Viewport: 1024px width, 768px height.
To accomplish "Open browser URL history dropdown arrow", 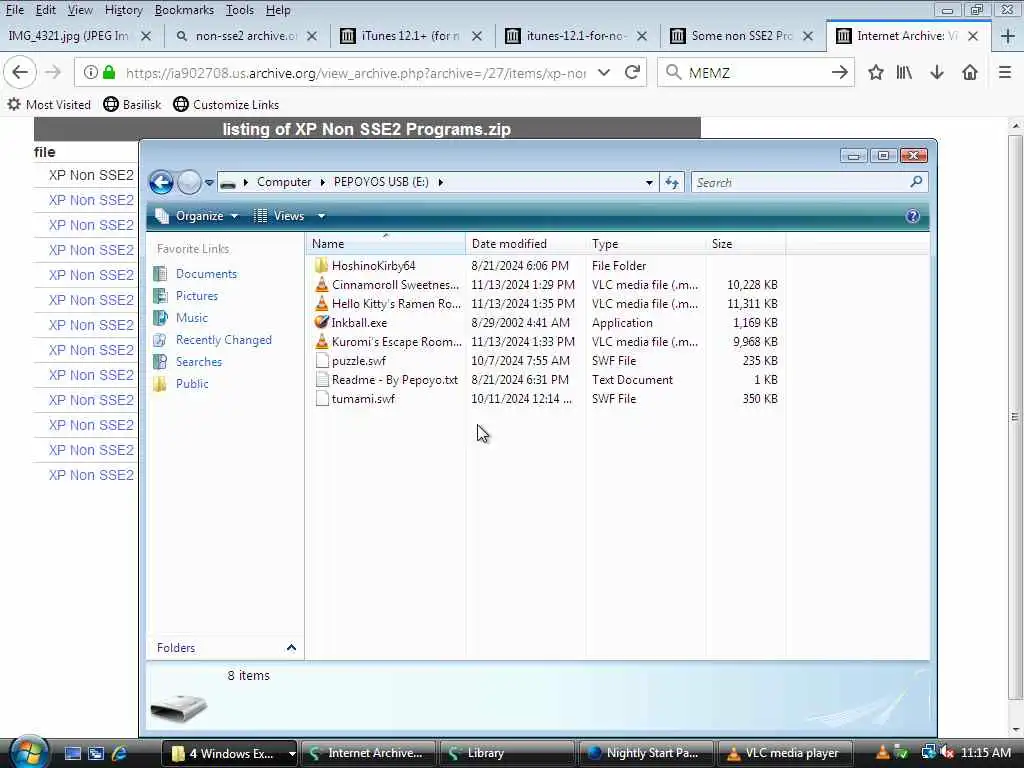I will [604, 72].
